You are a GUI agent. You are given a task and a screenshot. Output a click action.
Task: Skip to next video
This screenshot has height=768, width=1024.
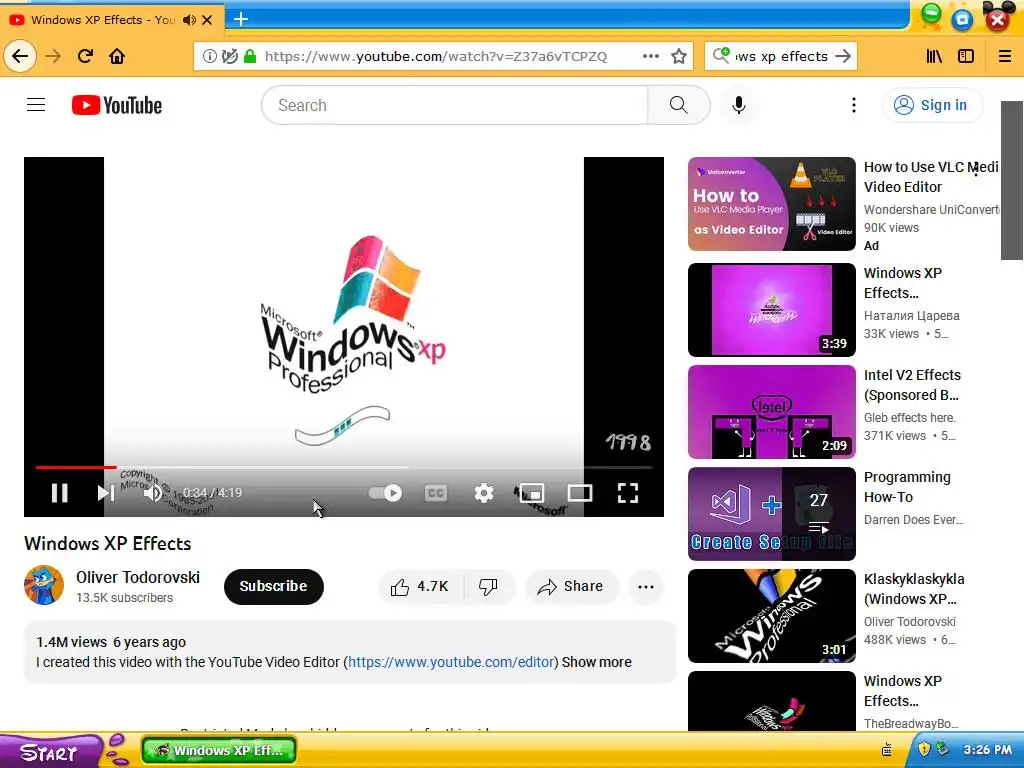(x=106, y=492)
